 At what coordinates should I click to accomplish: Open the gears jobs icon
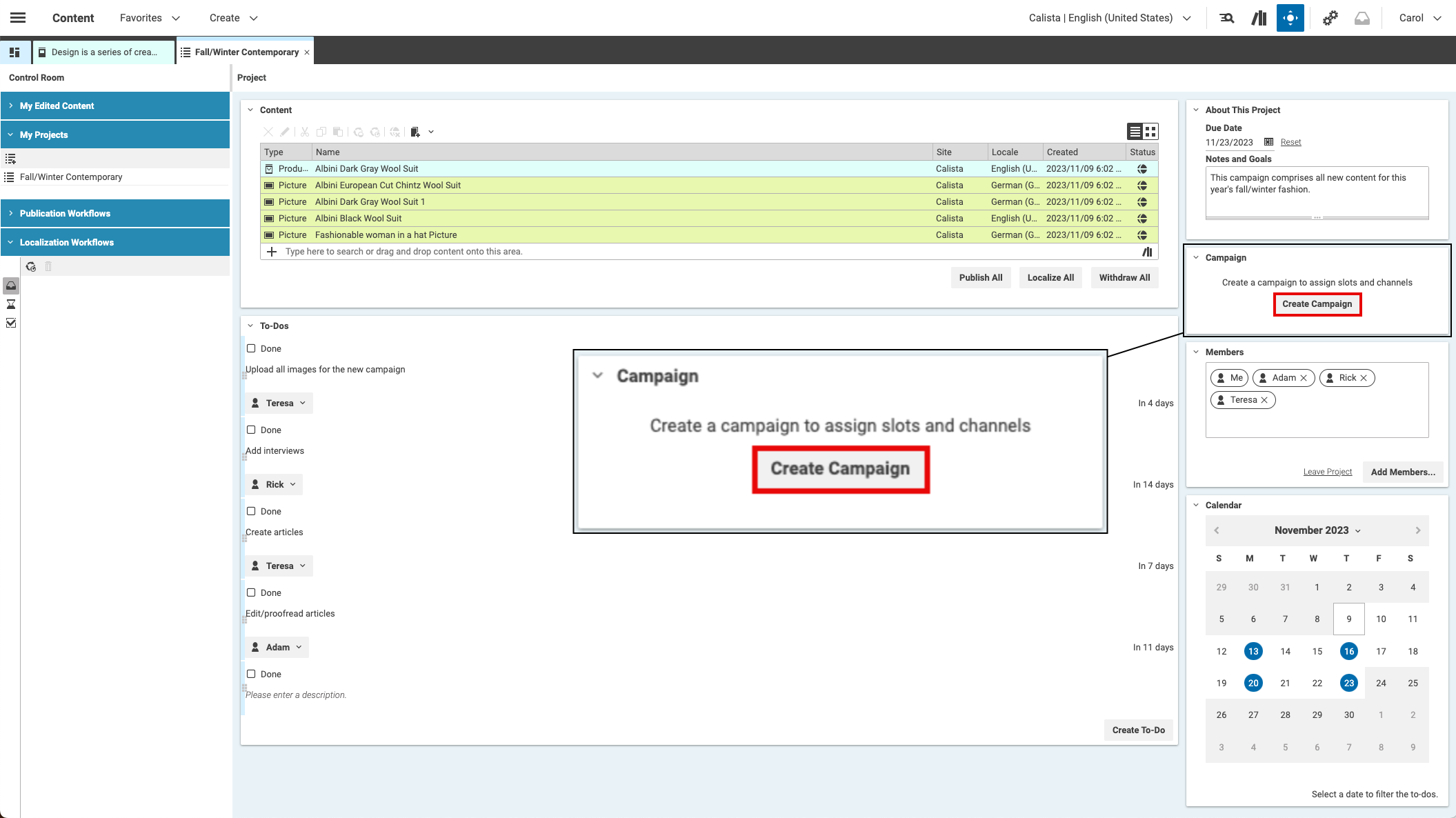click(x=1330, y=18)
